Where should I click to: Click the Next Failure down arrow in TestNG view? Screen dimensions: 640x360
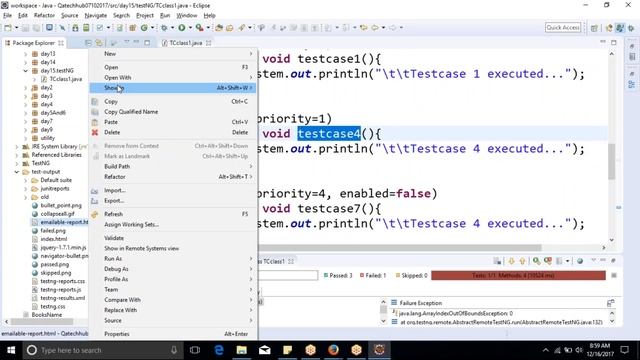click(511, 261)
